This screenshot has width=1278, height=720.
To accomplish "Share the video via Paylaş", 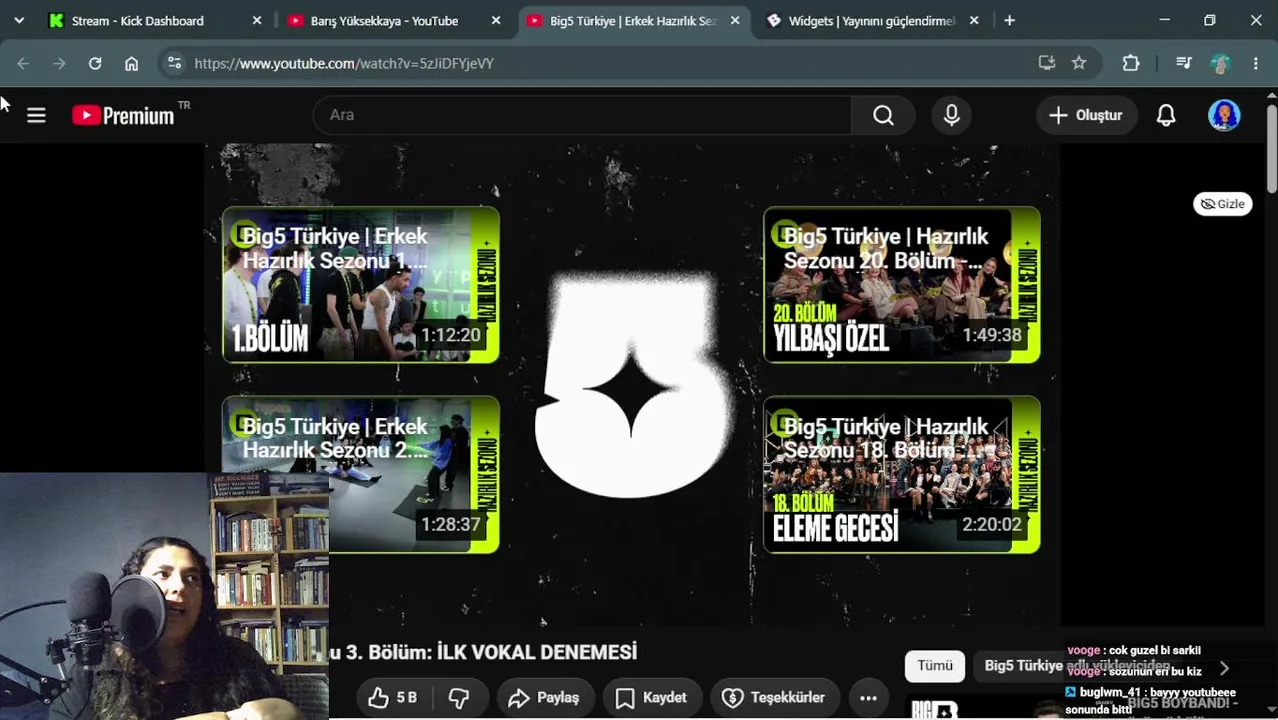I will [x=545, y=697].
